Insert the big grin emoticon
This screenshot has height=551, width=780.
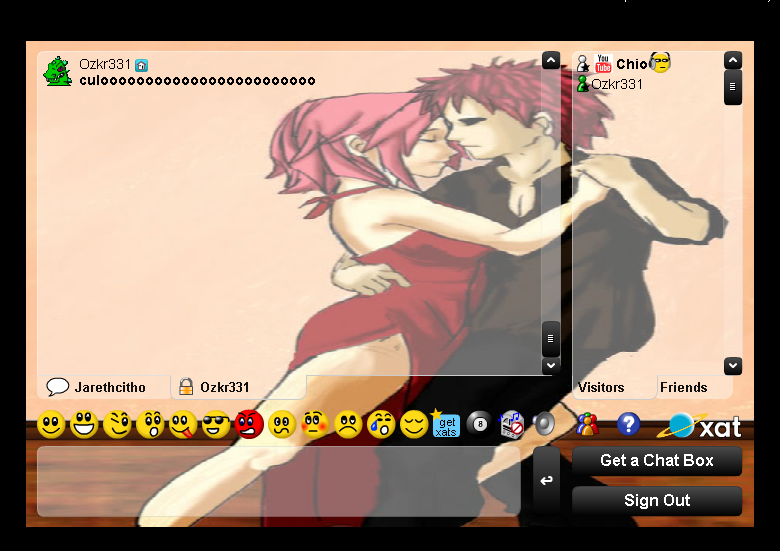click(84, 425)
